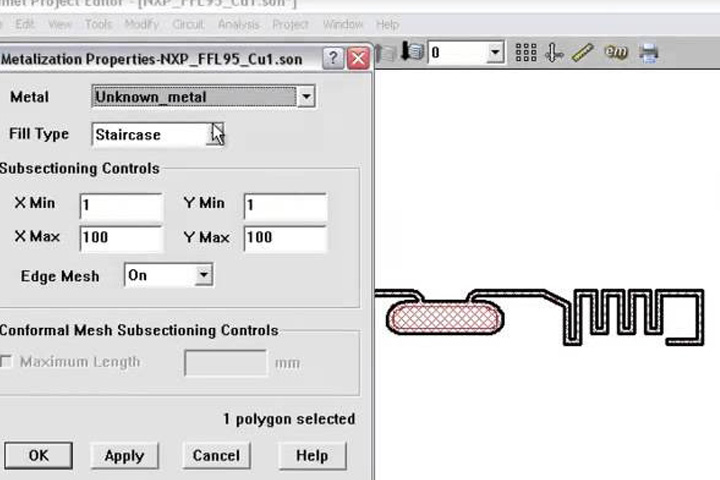This screenshot has width=720, height=480.
Task: Open the Fill Type Staircase dropdown
Action: (x=216, y=134)
